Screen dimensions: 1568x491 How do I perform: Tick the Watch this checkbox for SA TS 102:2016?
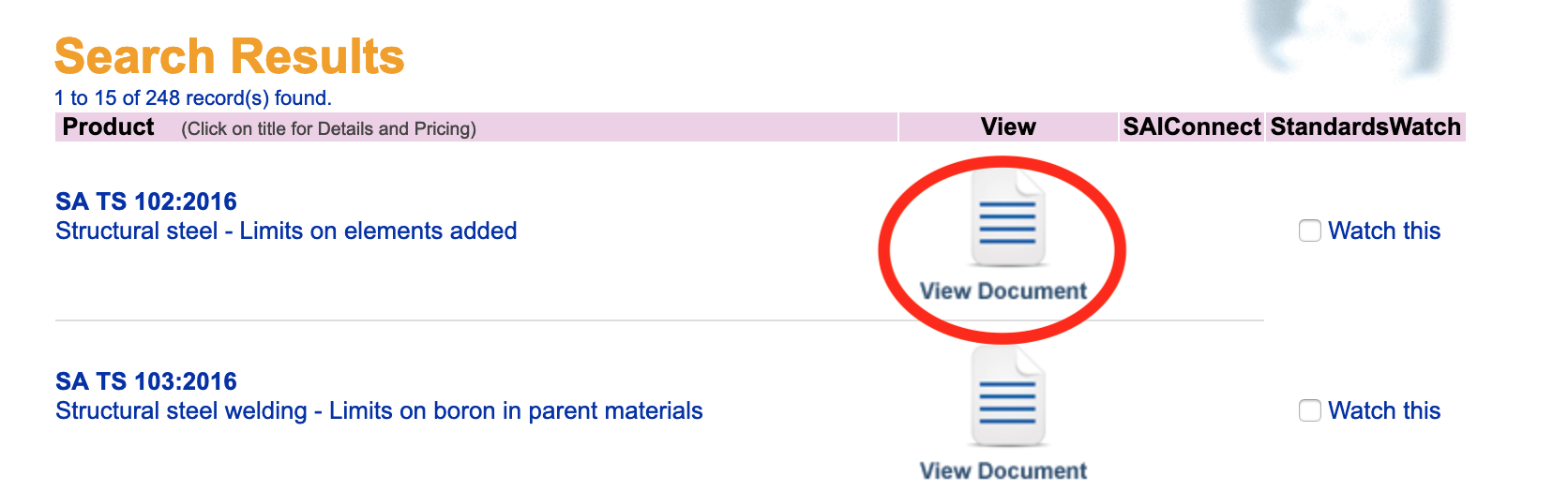(1310, 231)
